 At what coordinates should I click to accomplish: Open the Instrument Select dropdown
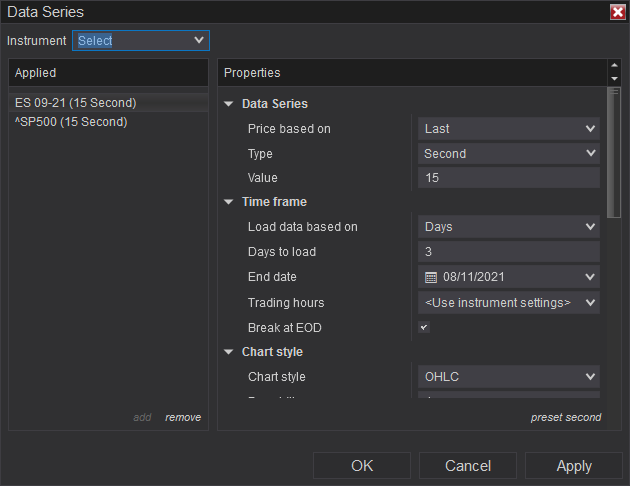coord(141,40)
